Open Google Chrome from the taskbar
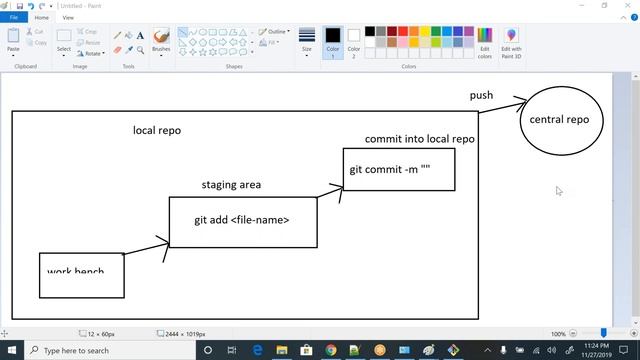Screen dimensions: 640x360 coord(331,350)
